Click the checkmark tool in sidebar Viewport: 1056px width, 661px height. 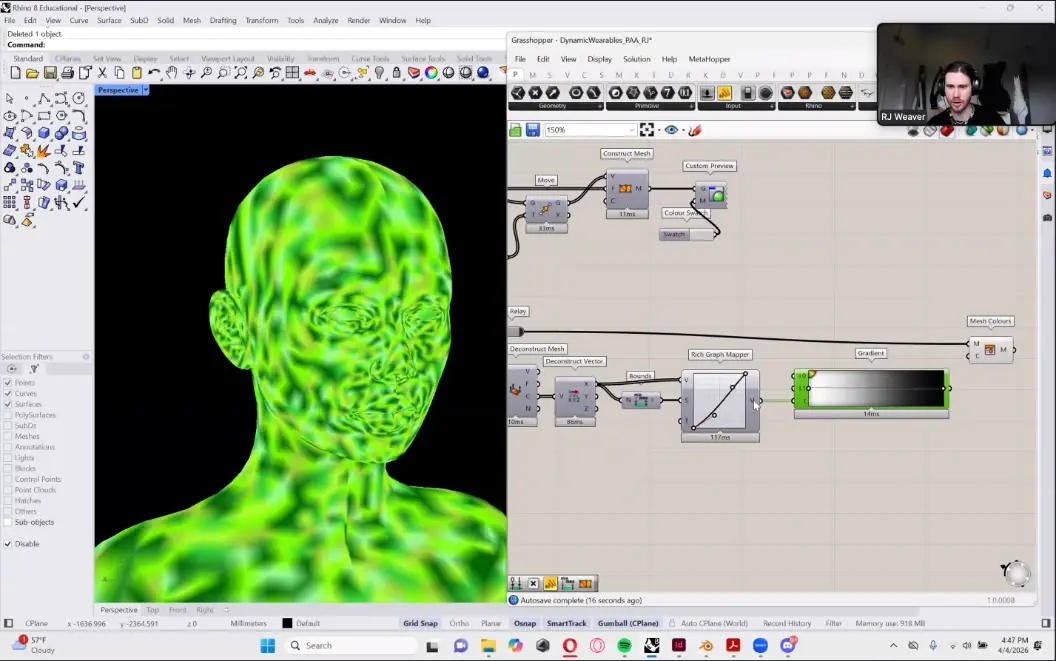pyautogui.click(x=79, y=202)
